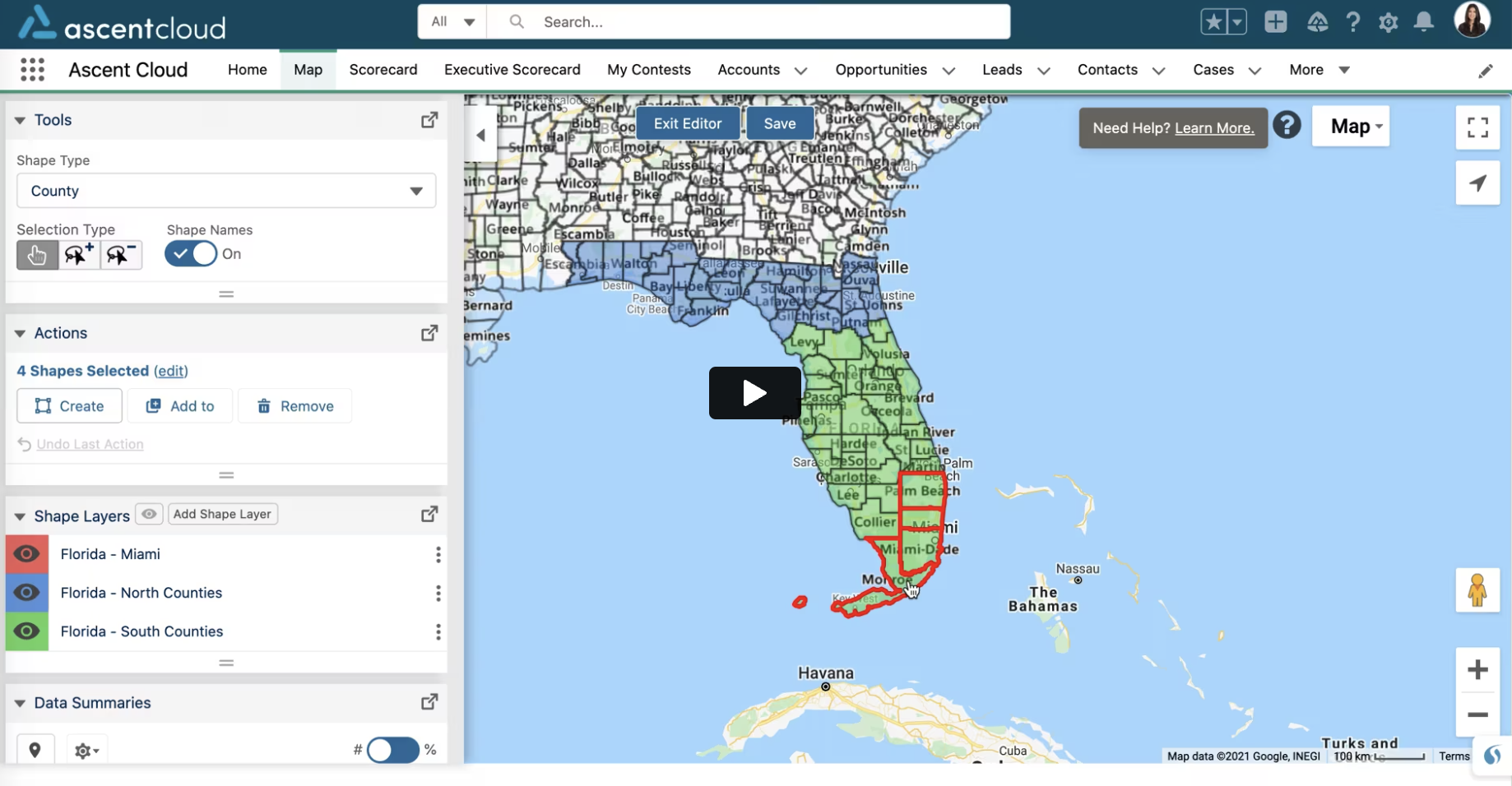Collapse the Shape Layers section
Image resolution: width=1512 pixels, height=786 pixels.
tap(20, 516)
